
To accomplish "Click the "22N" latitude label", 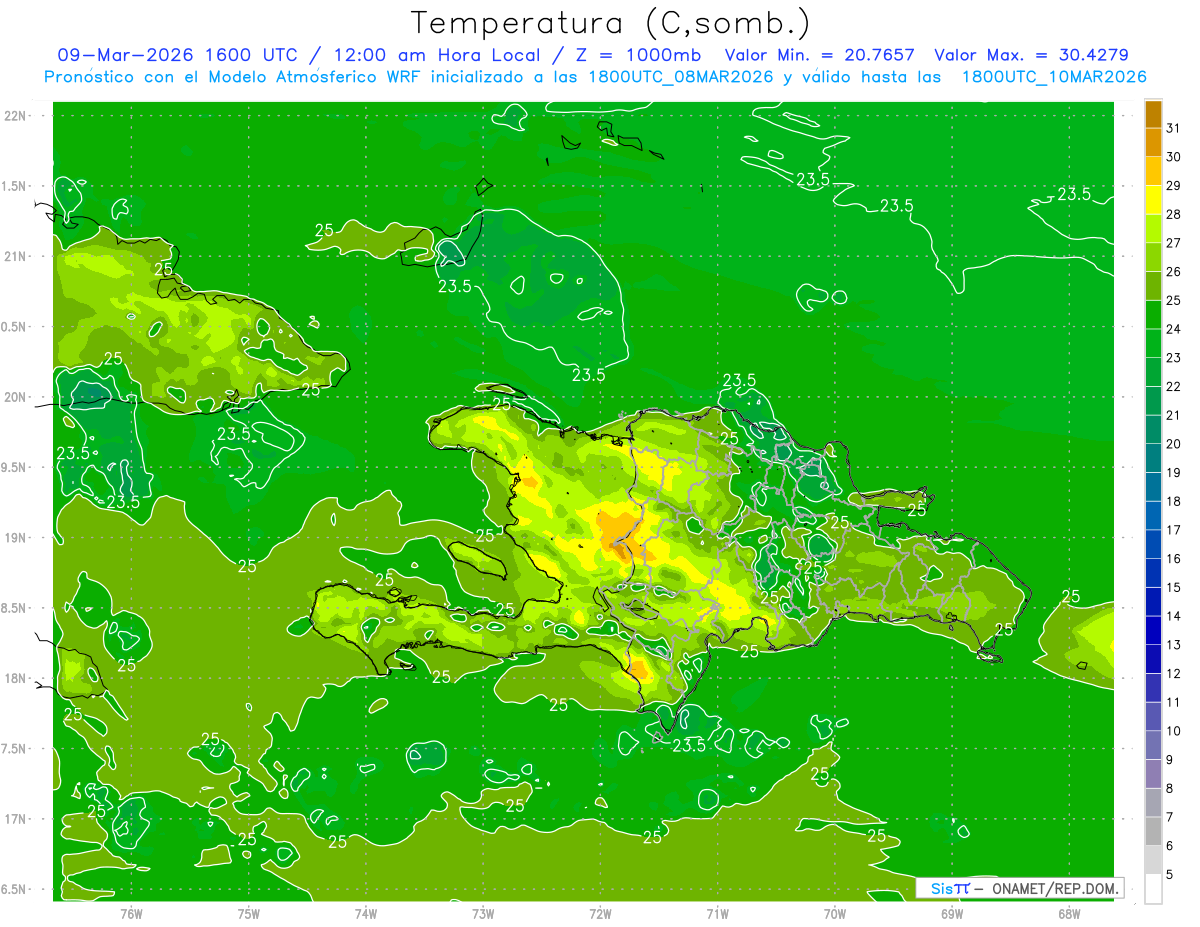I will (x=14, y=115).
